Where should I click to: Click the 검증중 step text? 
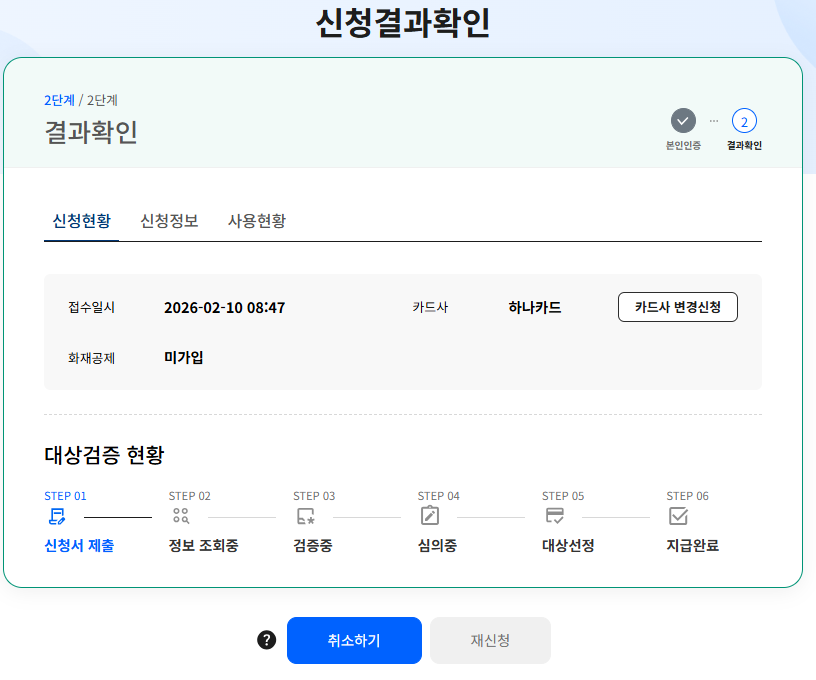313,545
